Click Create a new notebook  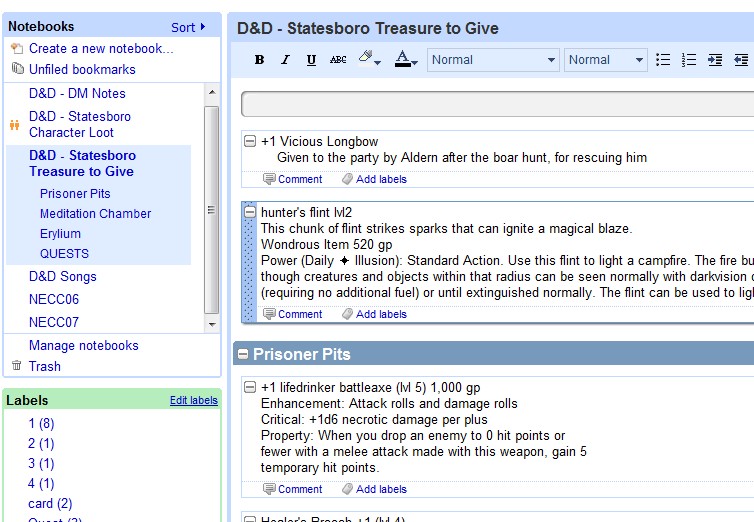tap(101, 49)
